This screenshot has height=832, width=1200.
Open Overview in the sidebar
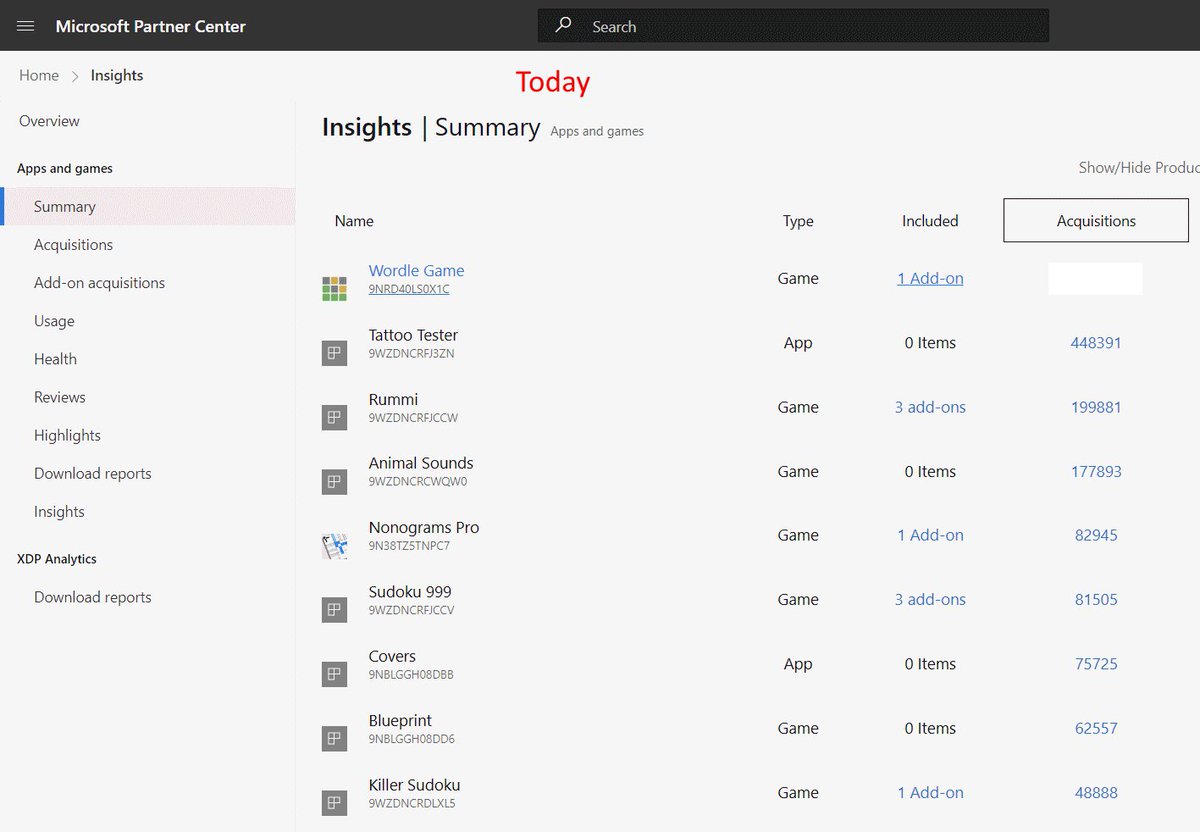click(x=49, y=121)
